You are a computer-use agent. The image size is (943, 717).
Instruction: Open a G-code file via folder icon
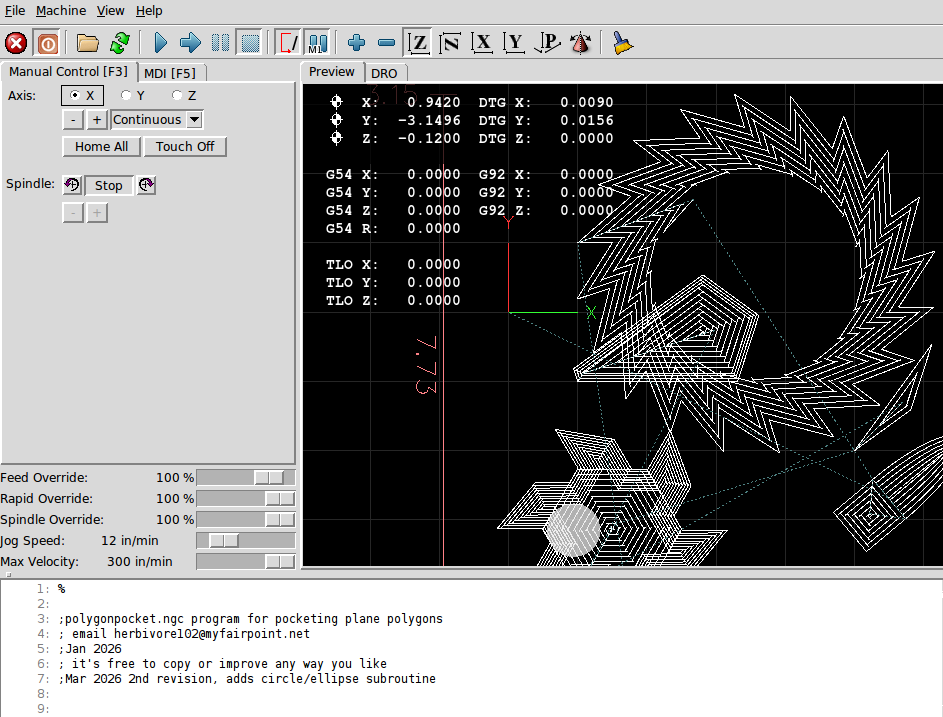pyautogui.click(x=88, y=43)
